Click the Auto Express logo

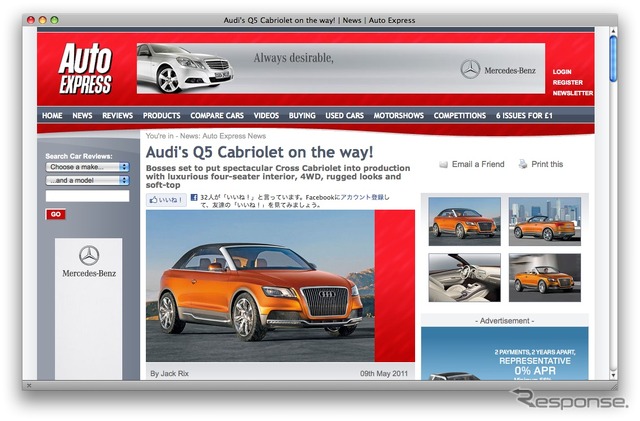84,70
